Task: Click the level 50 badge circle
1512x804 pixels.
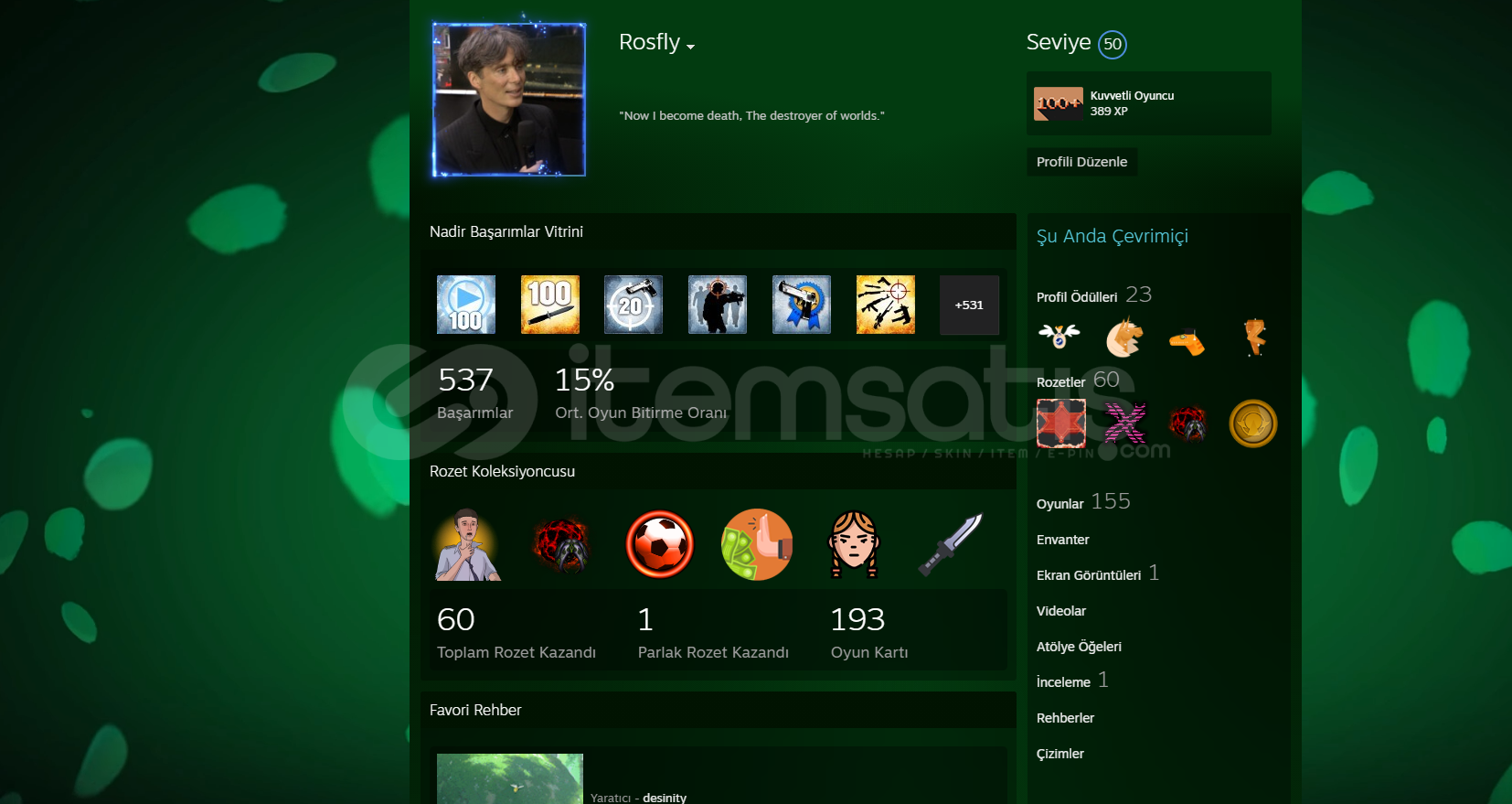Action: (x=1113, y=44)
